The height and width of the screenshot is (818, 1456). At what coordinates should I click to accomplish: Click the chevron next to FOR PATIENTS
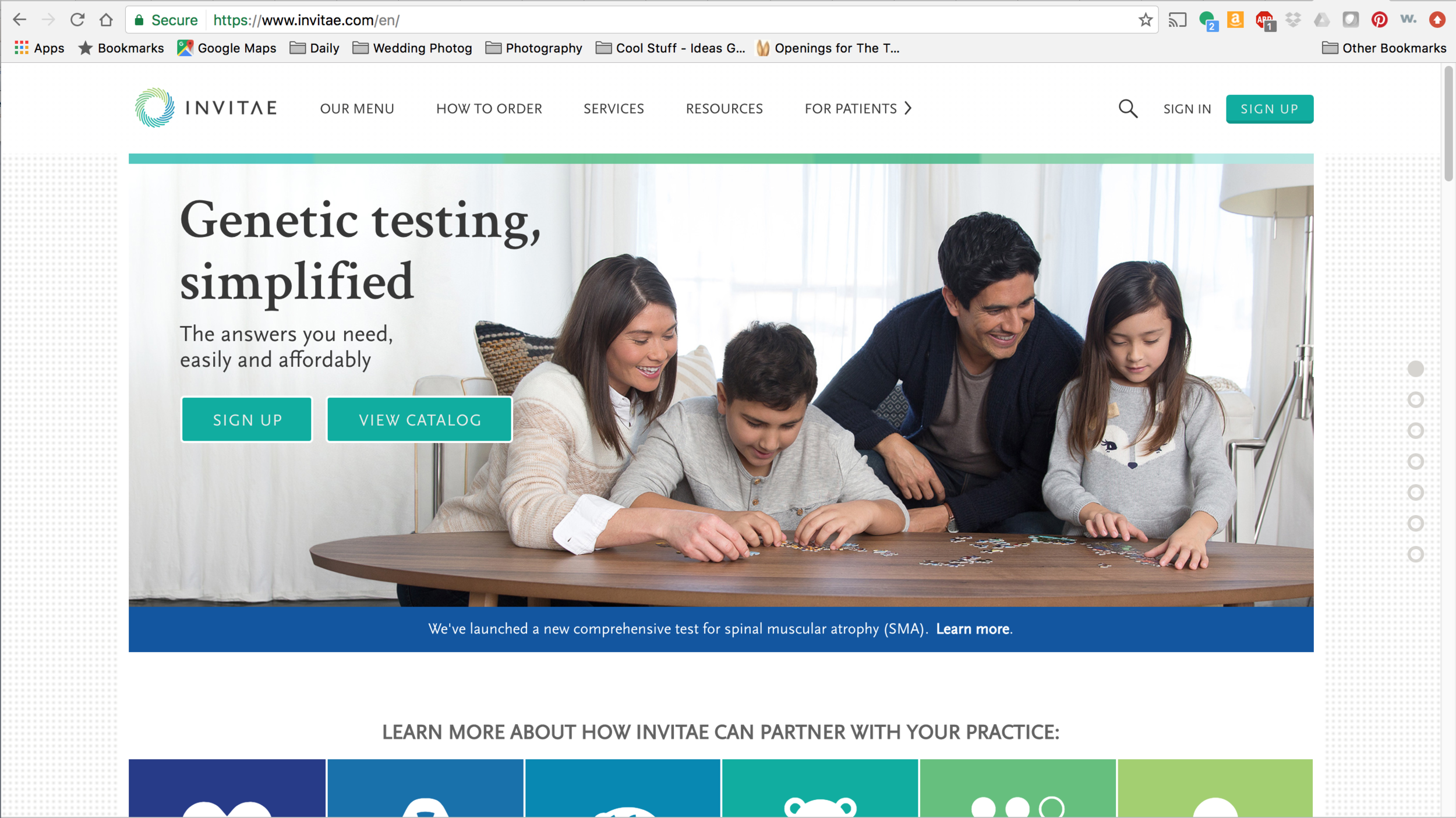click(x=908, y=108)
